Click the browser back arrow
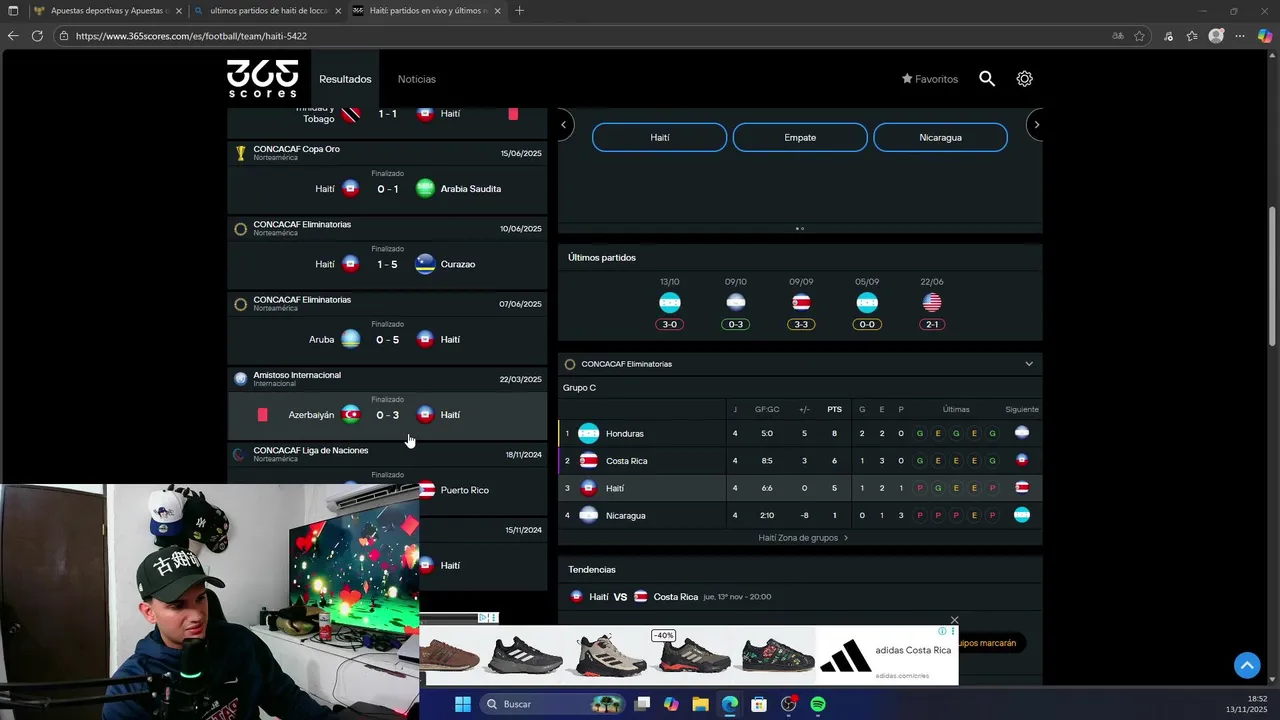1280x720 pixels. [x=13, y=36]
